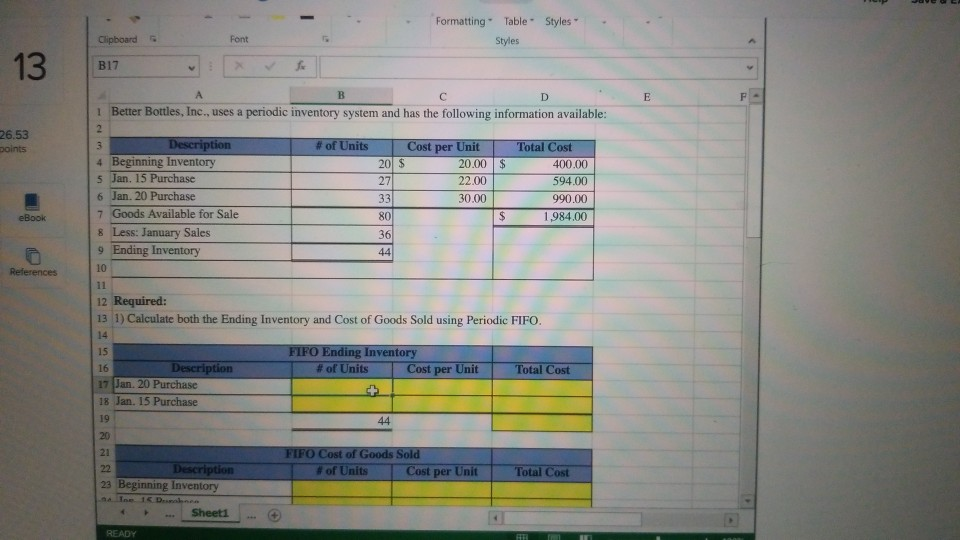Click the 'FIFO Cost of Goods Sold' header
Screen dimensions: 960x540
[x=353, y=454]
